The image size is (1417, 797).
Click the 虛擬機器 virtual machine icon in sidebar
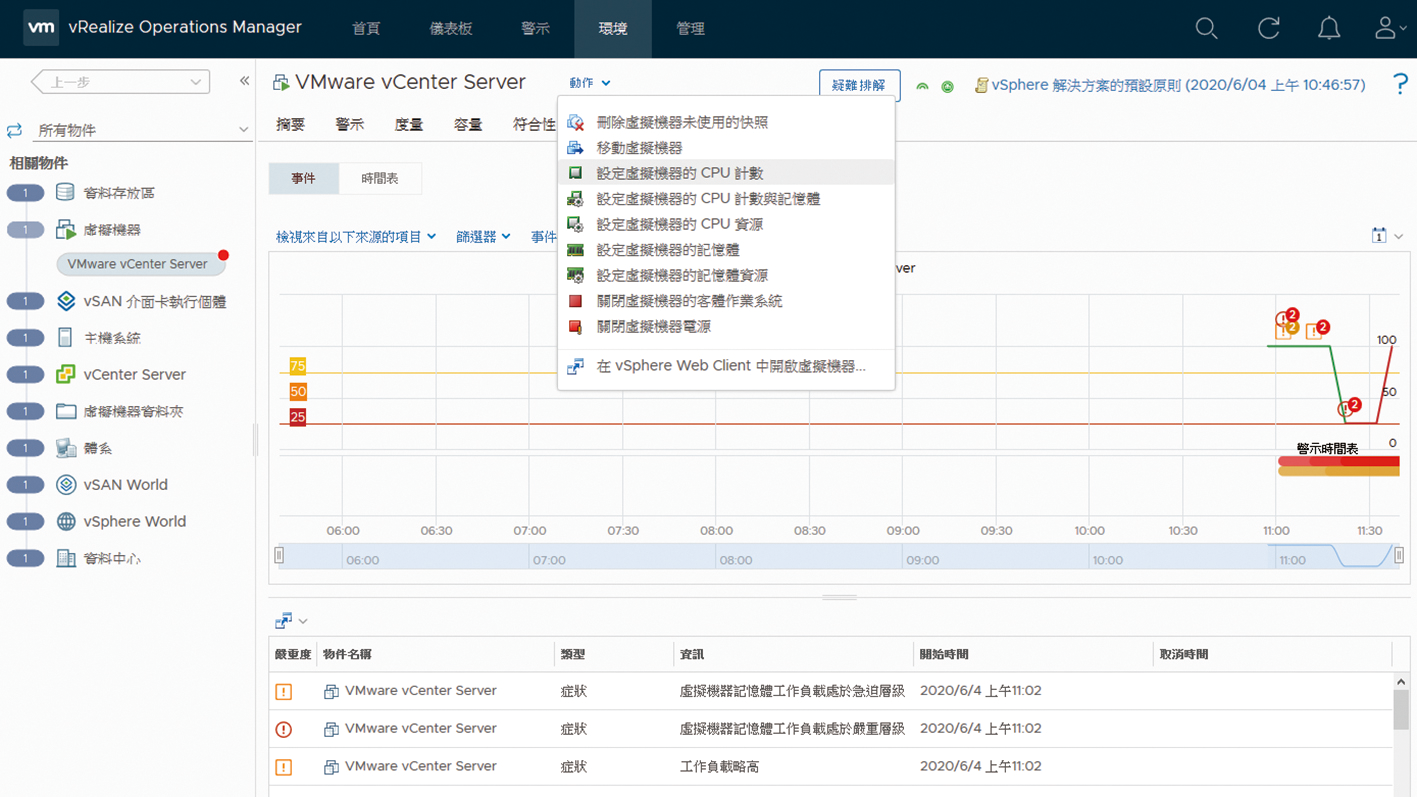[66, 230]
